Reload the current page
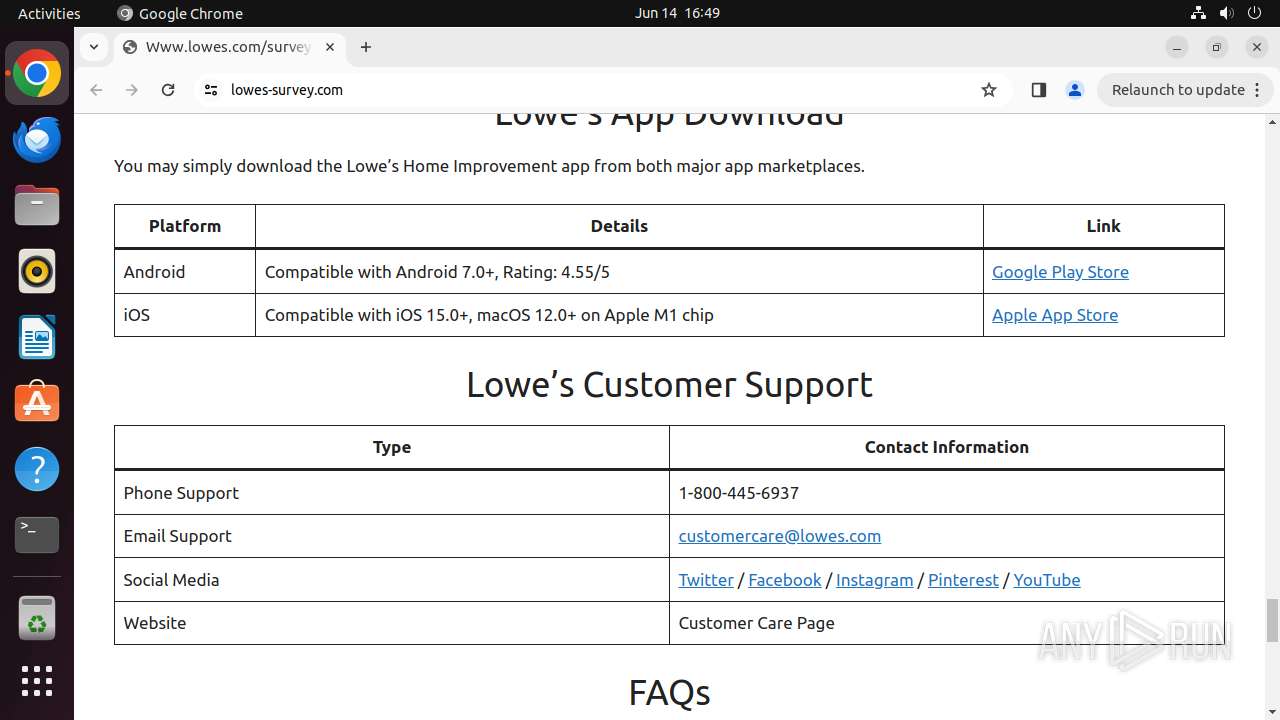The image size is (1280, 720). click(168, 90)
